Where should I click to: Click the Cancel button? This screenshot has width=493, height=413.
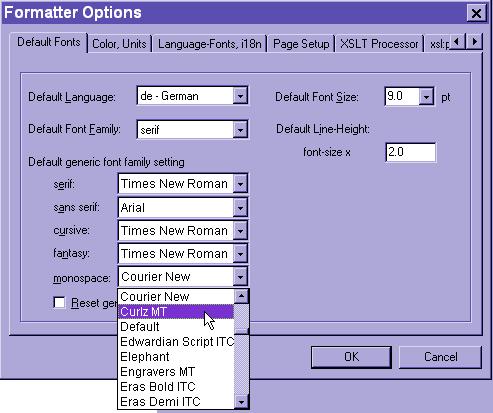pyautogui.click(x=440, y=357)
